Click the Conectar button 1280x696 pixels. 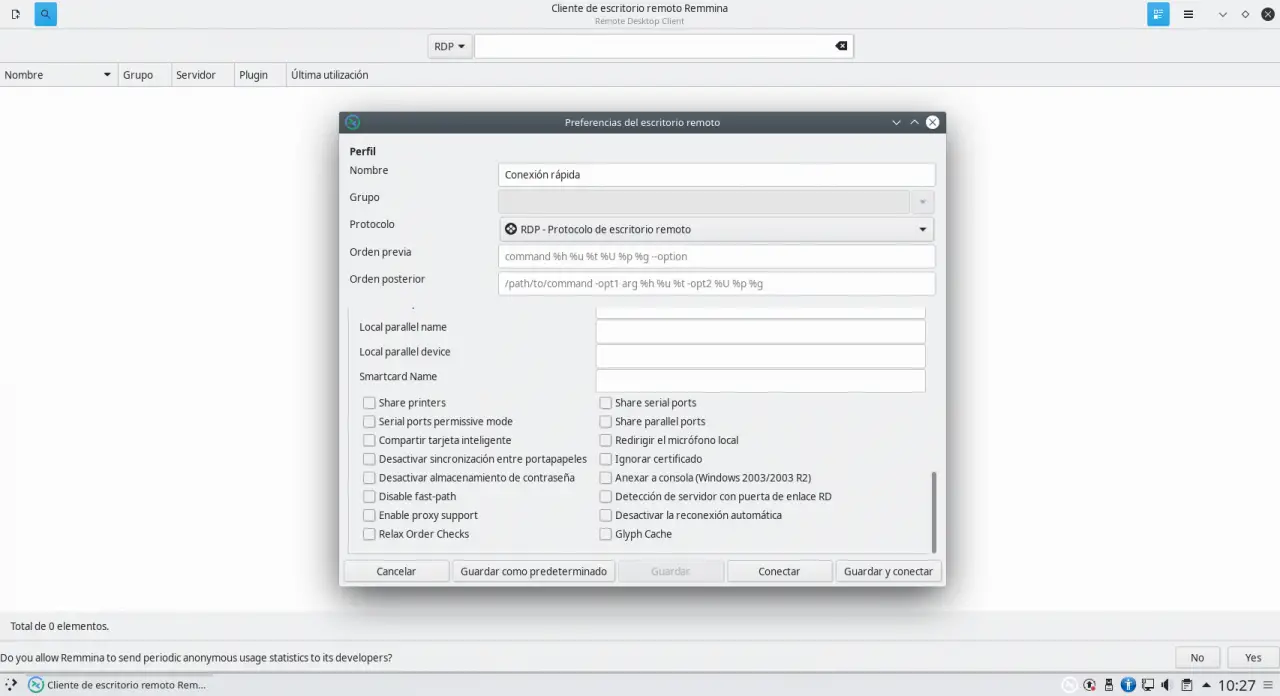coord(779,571)
